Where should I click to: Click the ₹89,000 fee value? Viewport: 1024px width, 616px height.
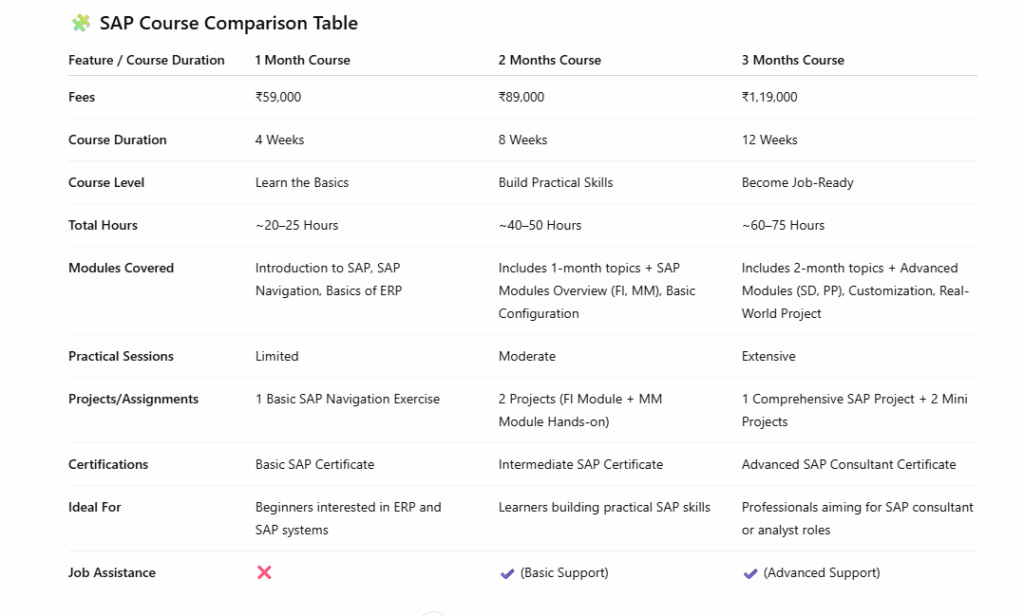521,97
